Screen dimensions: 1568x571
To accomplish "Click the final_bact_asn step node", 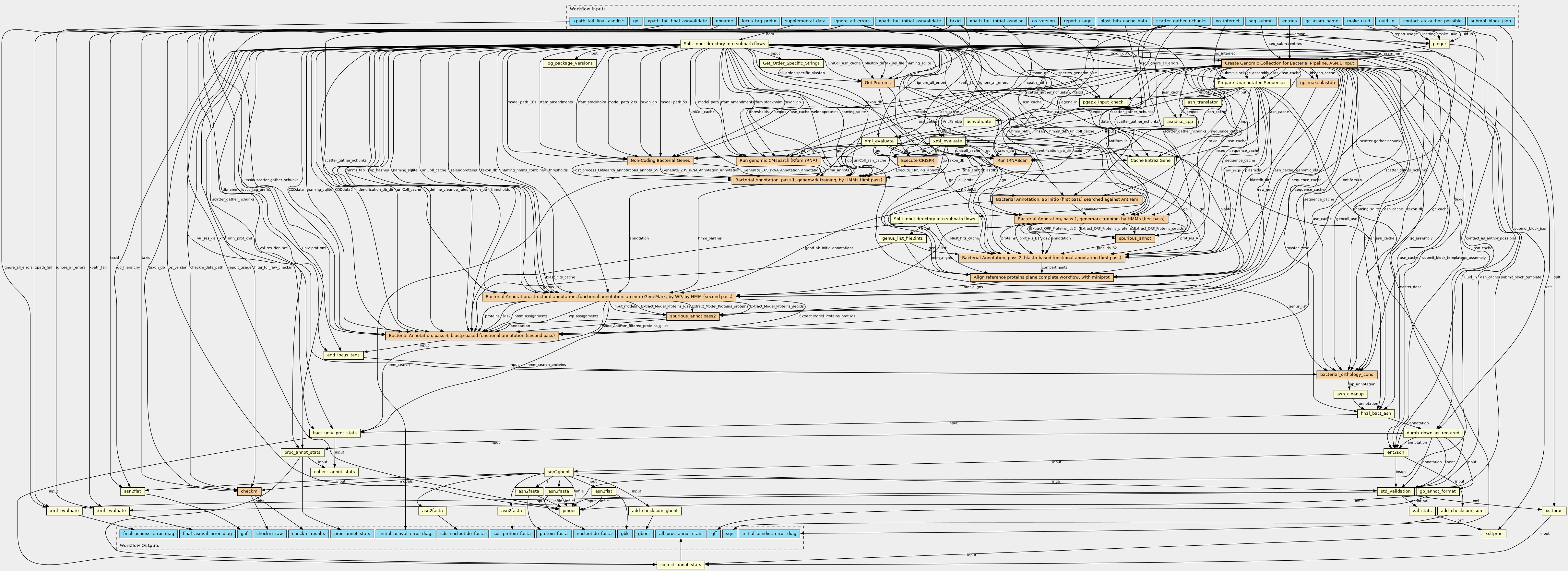I will point(1375,414).
